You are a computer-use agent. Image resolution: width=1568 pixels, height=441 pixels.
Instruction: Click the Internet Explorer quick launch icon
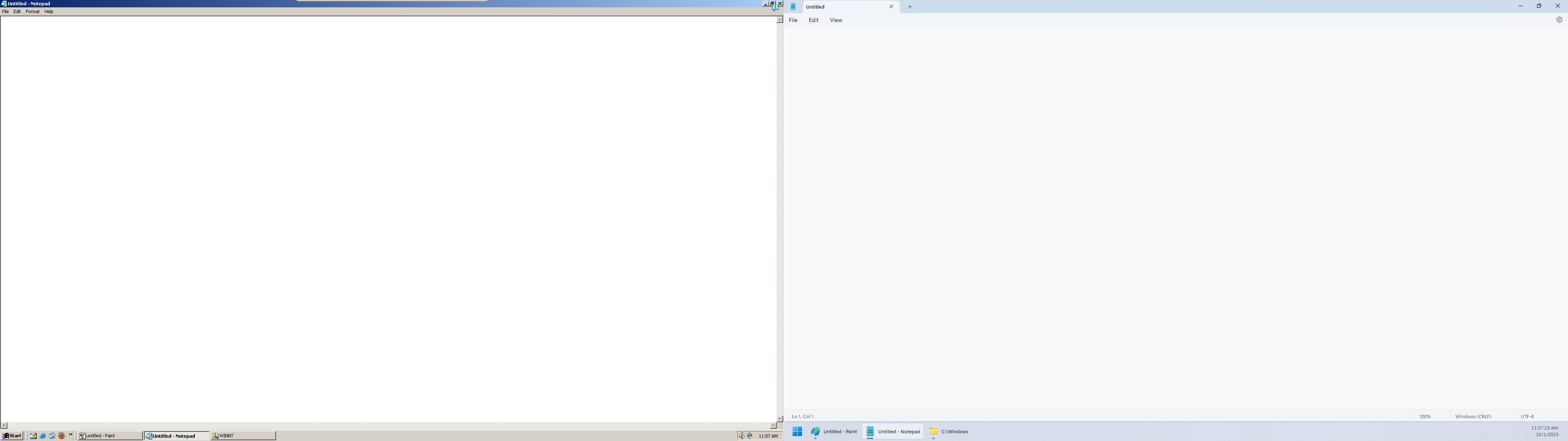[42, 436]
